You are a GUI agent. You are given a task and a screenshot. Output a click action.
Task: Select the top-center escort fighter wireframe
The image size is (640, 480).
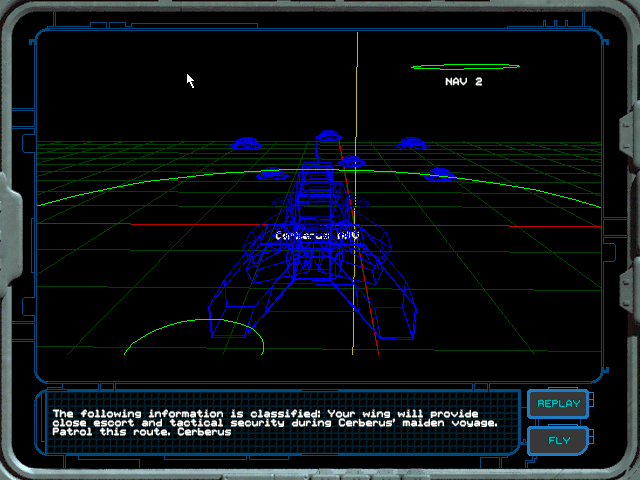[329, 136]
